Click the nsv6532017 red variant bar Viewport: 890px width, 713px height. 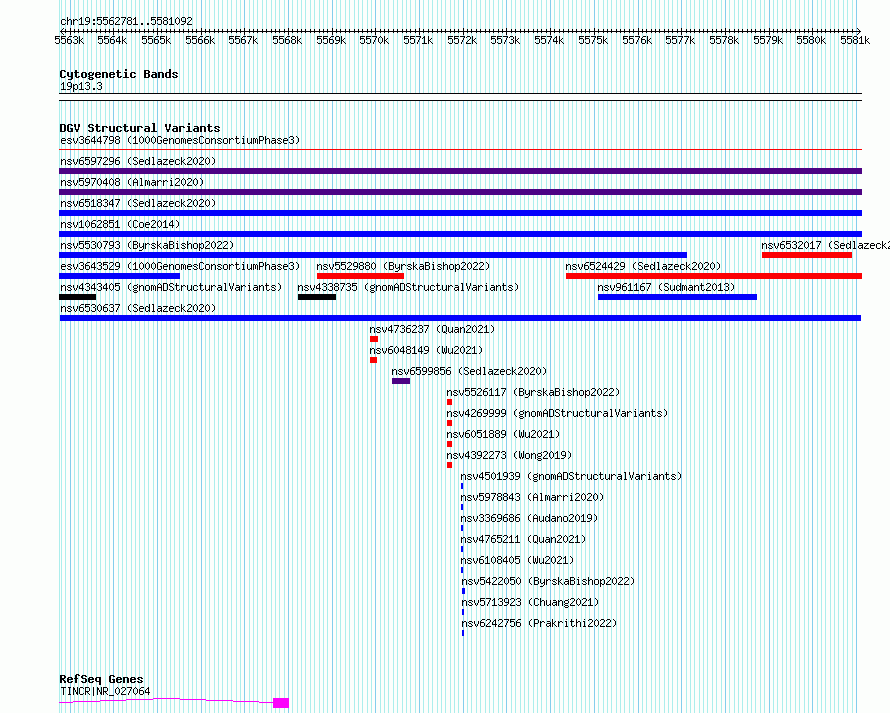click(x=807, y=255)
